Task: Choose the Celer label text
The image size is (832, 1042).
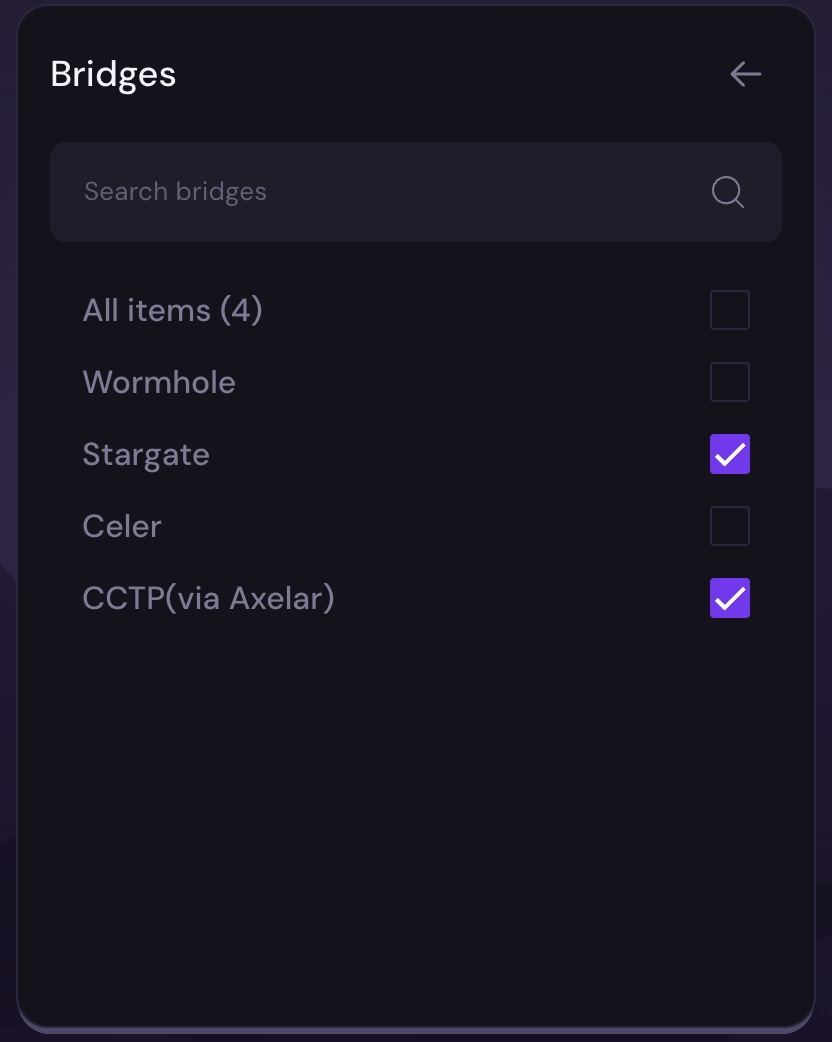Action: click(x=122, y=526)
